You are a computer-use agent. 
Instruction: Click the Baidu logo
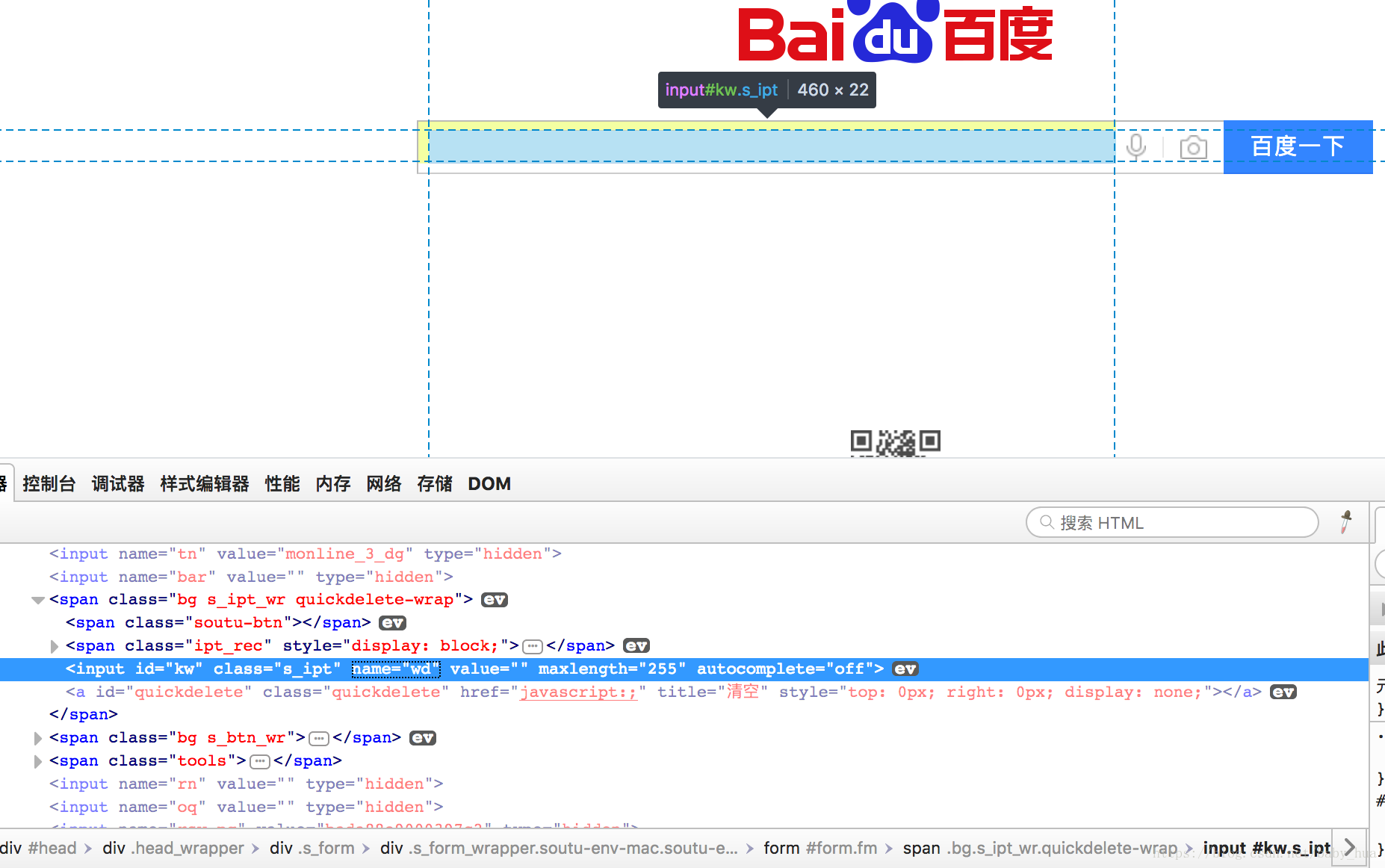[895, 33]
